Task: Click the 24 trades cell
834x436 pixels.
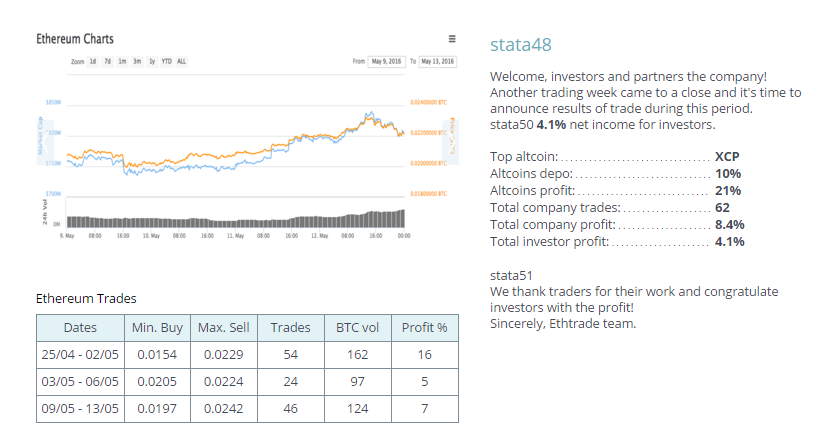Action: point(290,382)
